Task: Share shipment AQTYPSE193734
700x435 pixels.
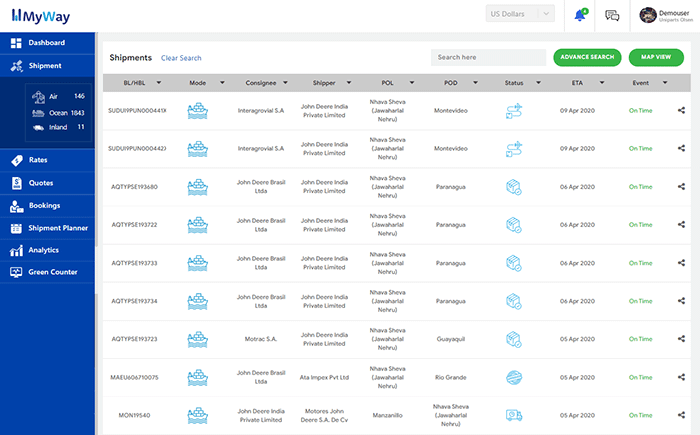Action: coord(681,301)
